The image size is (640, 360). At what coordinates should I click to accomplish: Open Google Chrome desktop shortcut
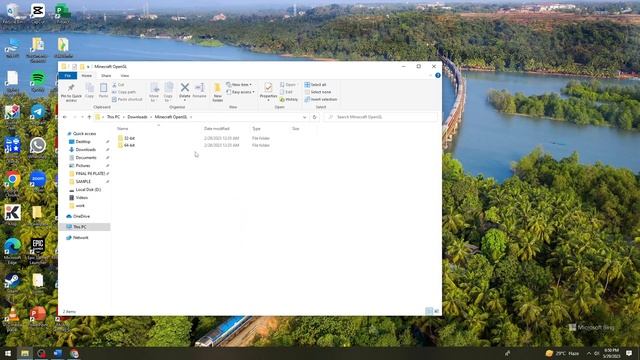[13, 182]
